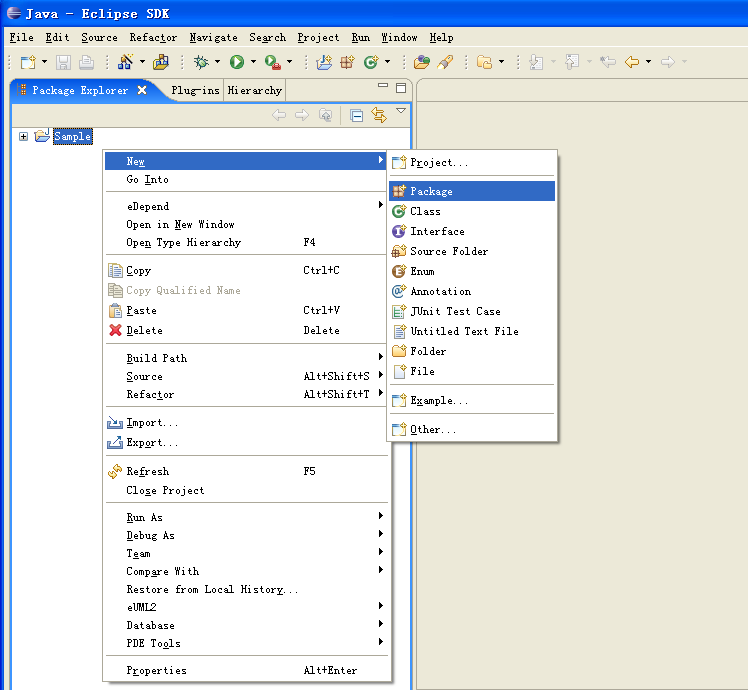The image size is (748, 690).
Task: Open the Run As submenu
Action: (245, 517)
